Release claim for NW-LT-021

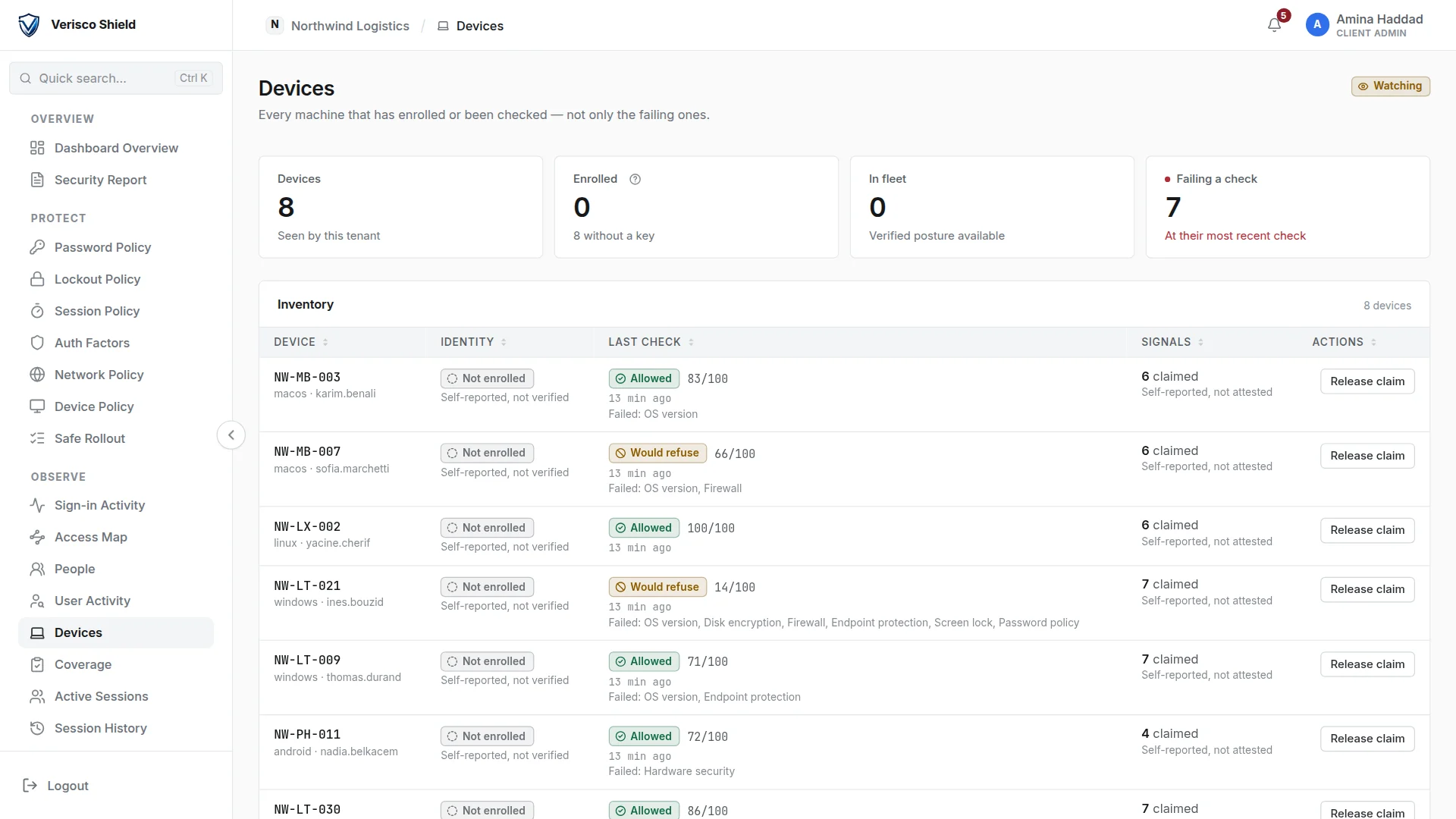click(x=1367, y=589)
